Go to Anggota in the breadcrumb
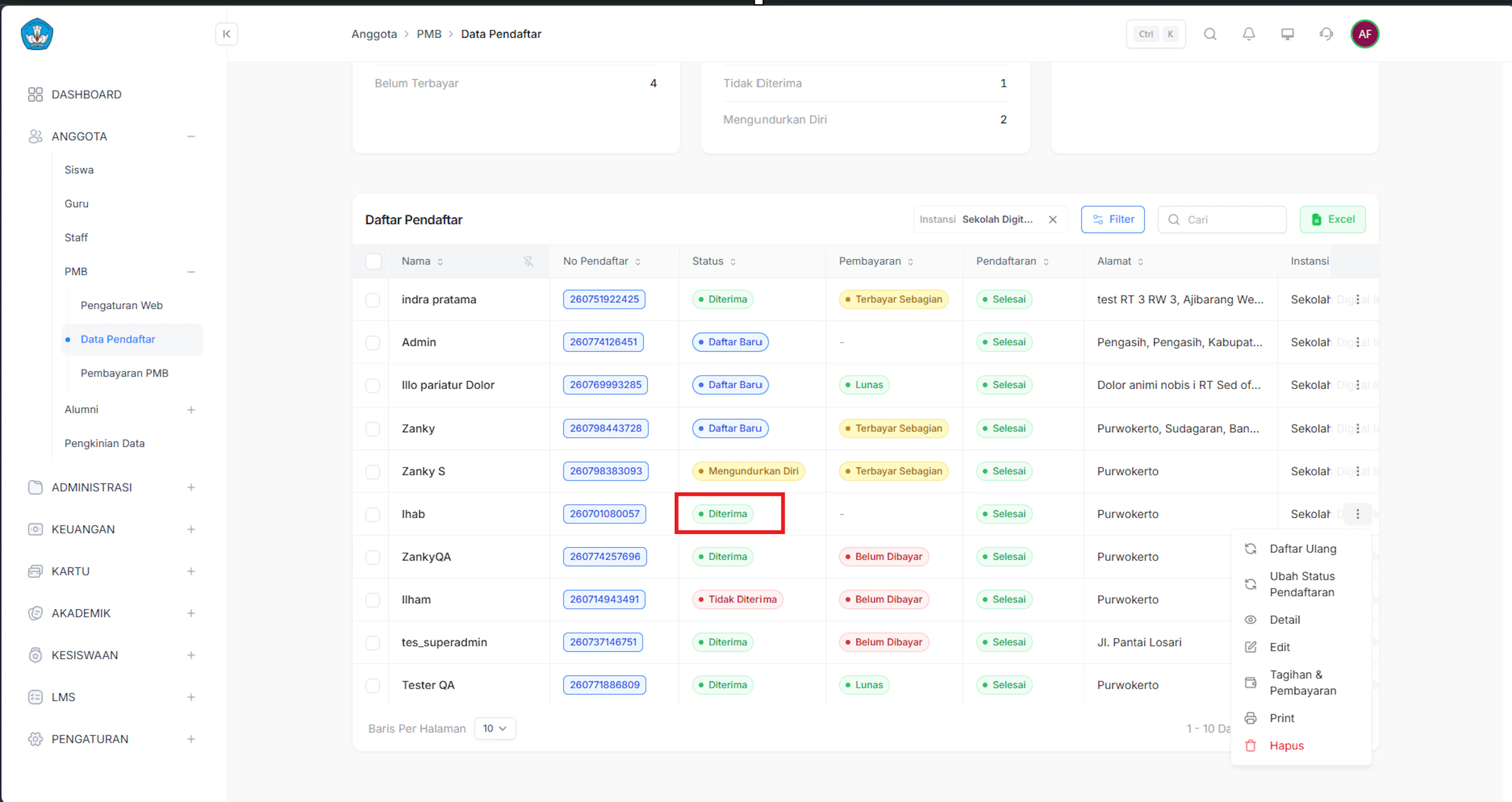The height and width of the screenshot is (802, 1512). tap(374, 34)
